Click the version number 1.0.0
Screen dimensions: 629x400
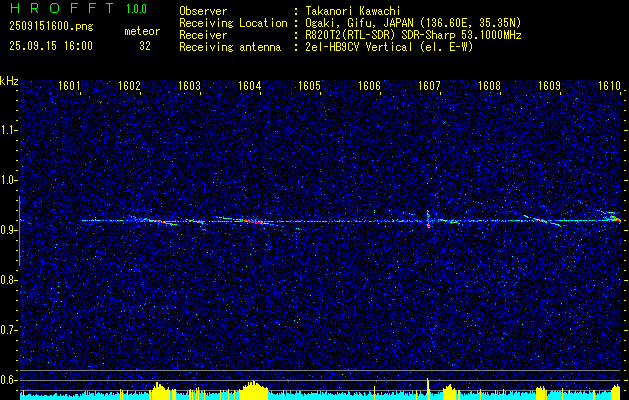136,8
